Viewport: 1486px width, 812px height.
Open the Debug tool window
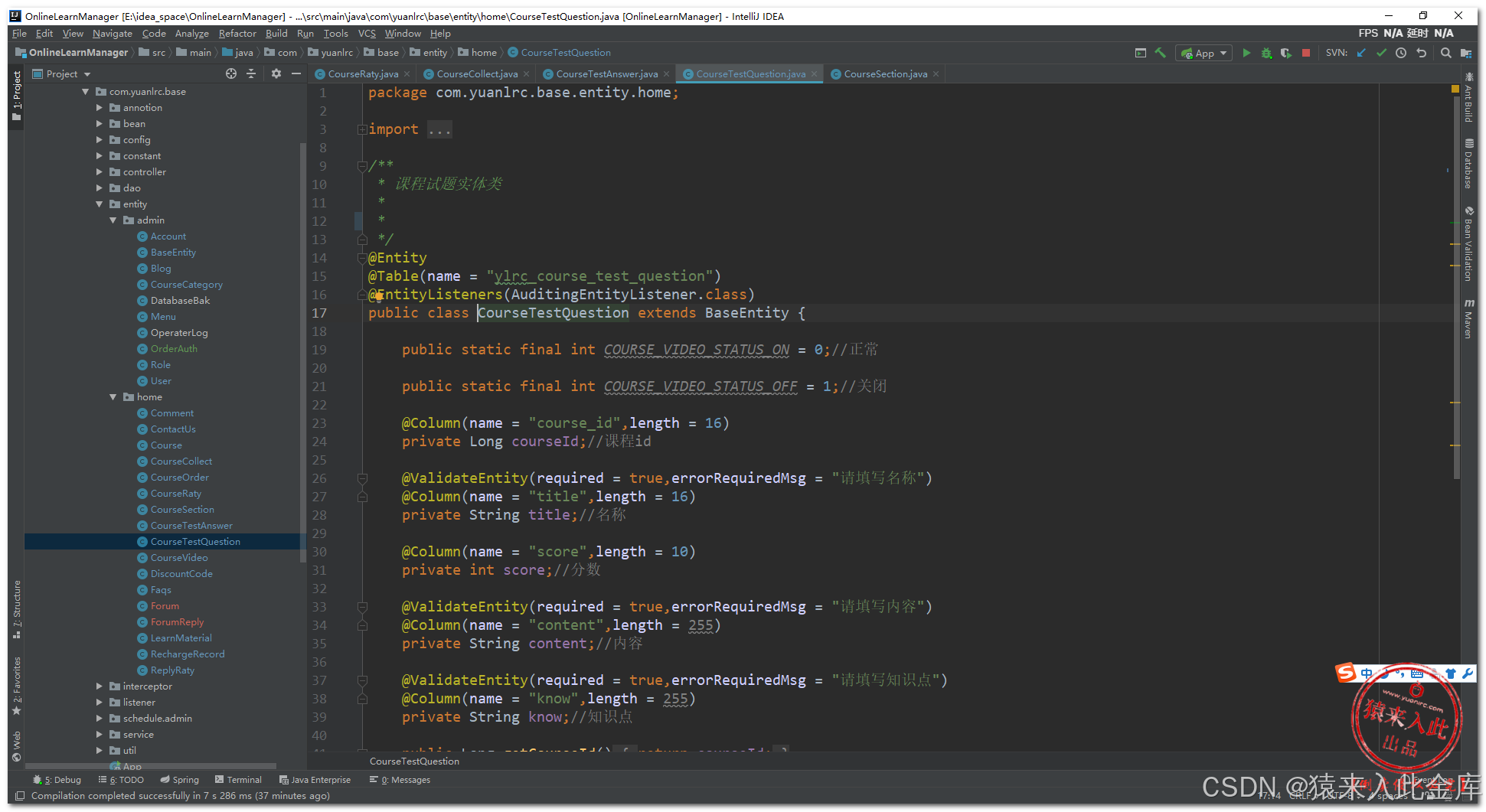tap(57, 780)
